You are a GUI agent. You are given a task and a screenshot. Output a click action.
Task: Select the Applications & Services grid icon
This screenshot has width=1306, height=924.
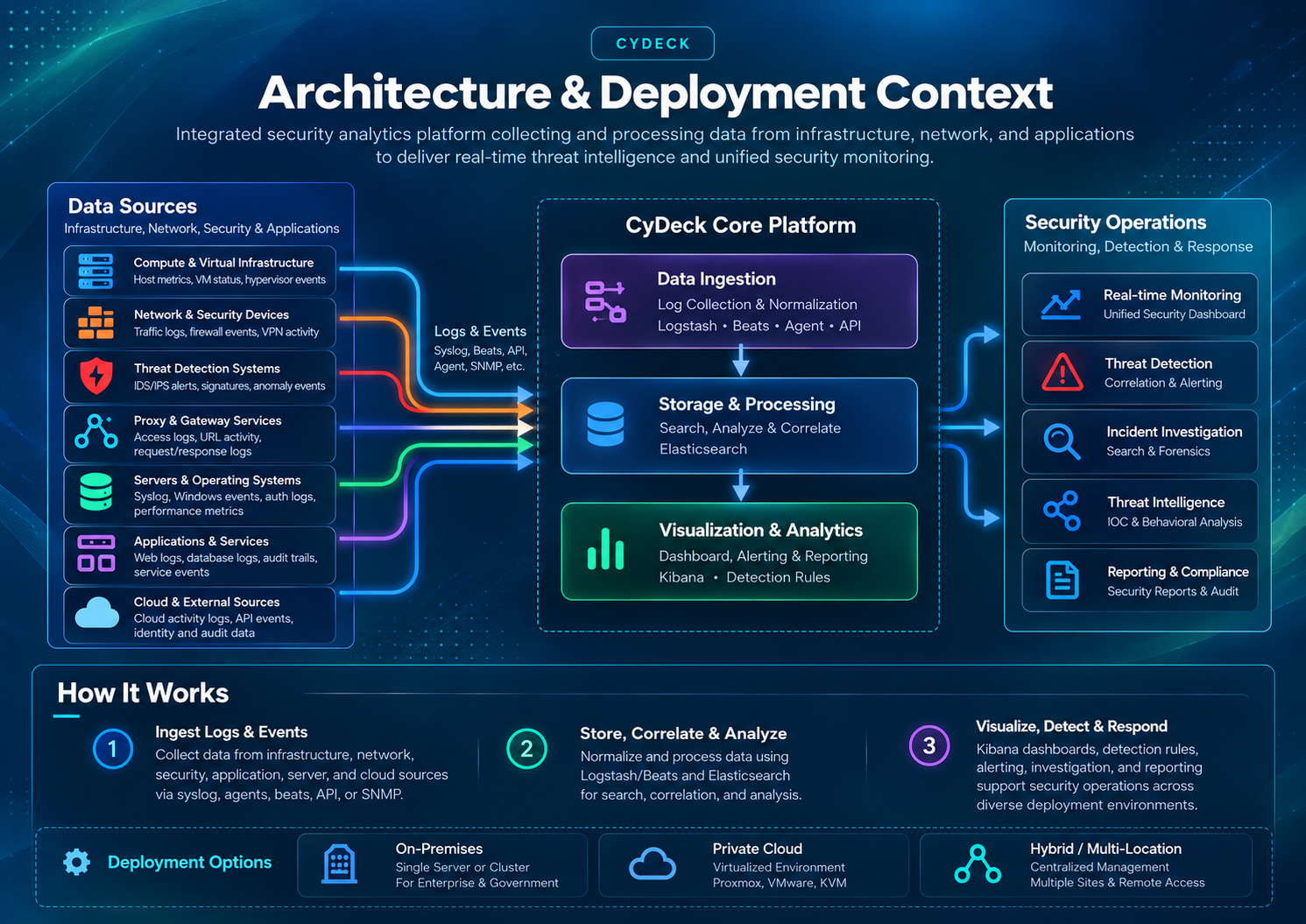(96, 554)
